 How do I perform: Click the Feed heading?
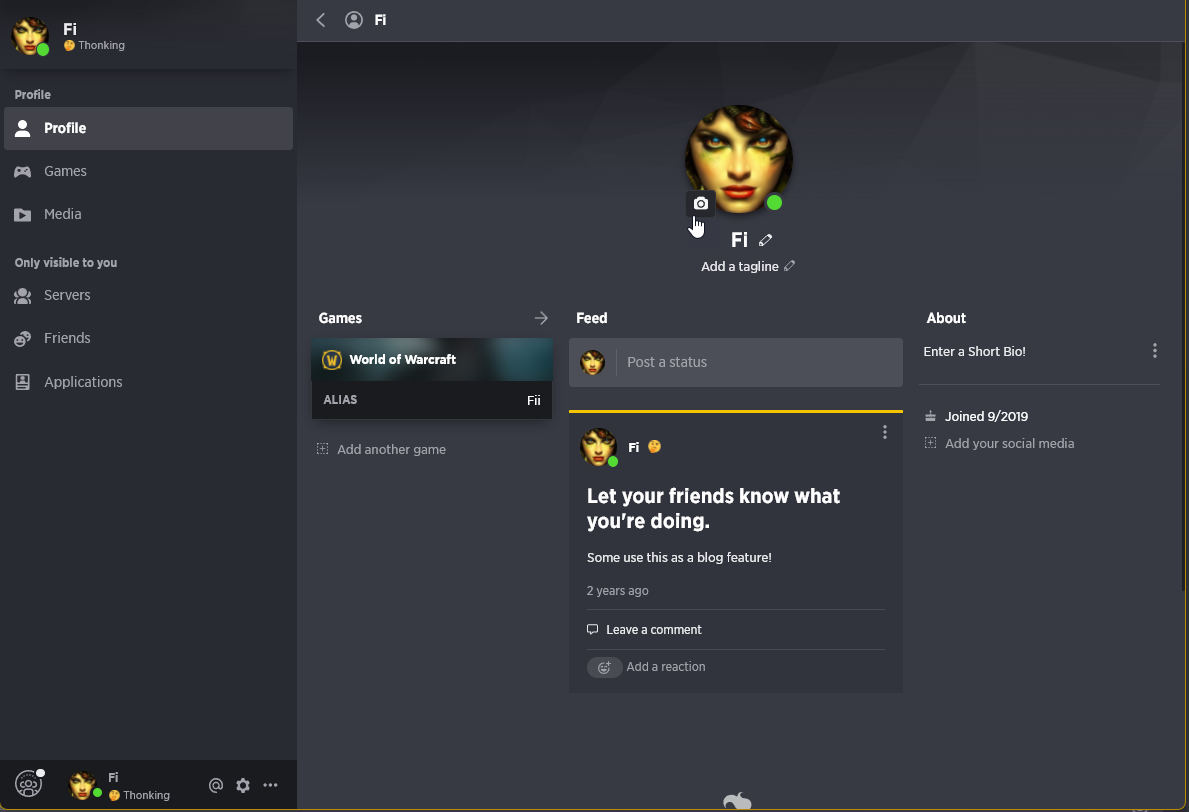pos(591,318)
